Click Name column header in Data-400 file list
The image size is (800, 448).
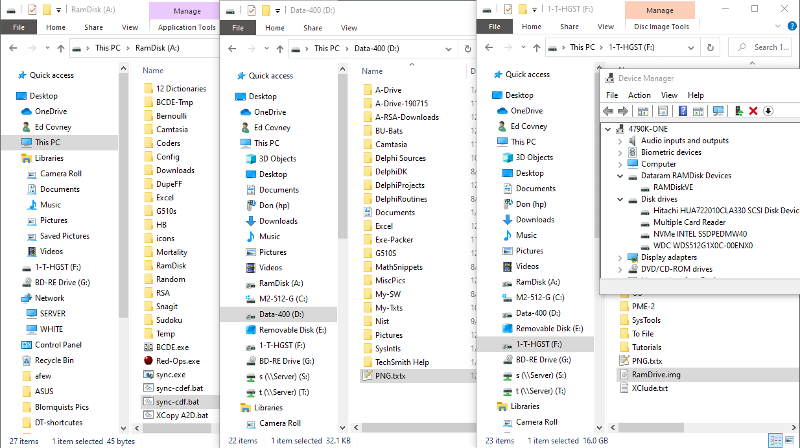(x=372, y=71)
